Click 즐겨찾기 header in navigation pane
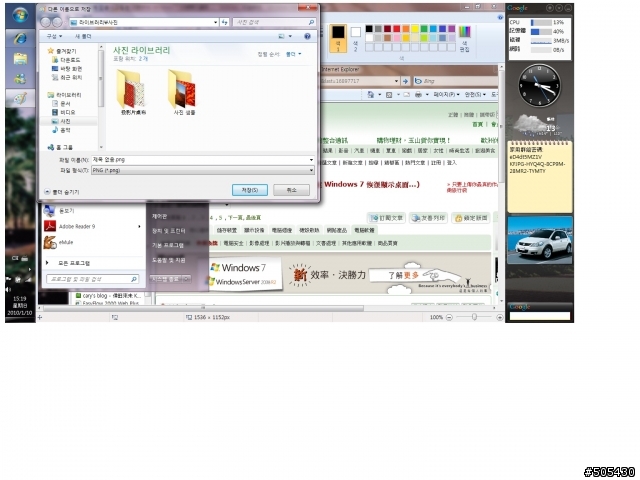The height and width of the screenshot is (480, 640). tap(62, 51)
